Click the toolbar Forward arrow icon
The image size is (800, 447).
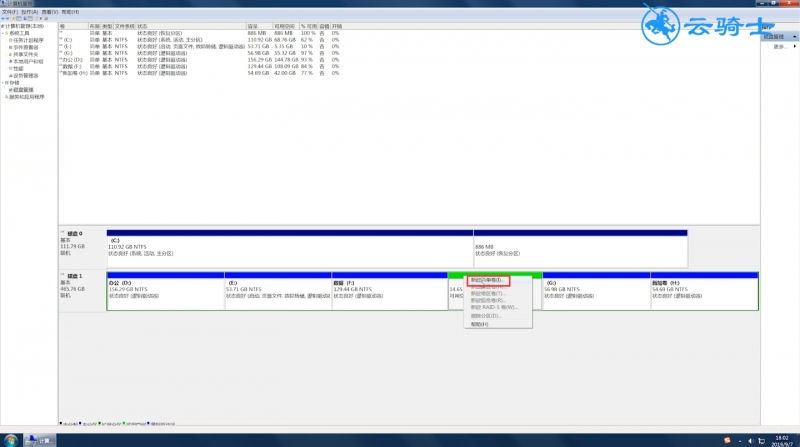point(8,18)
